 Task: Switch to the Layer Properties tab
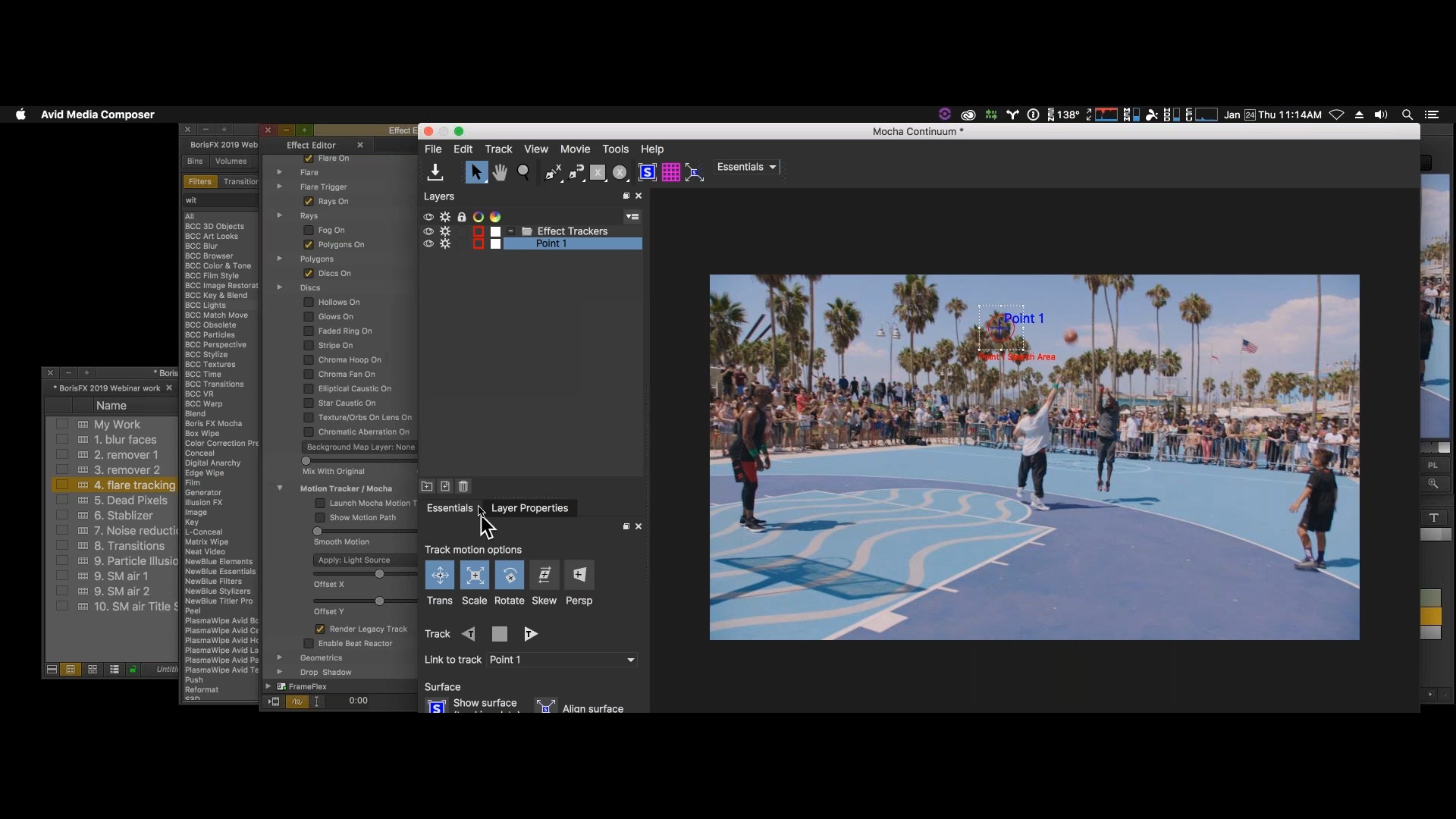coord(529,508)
